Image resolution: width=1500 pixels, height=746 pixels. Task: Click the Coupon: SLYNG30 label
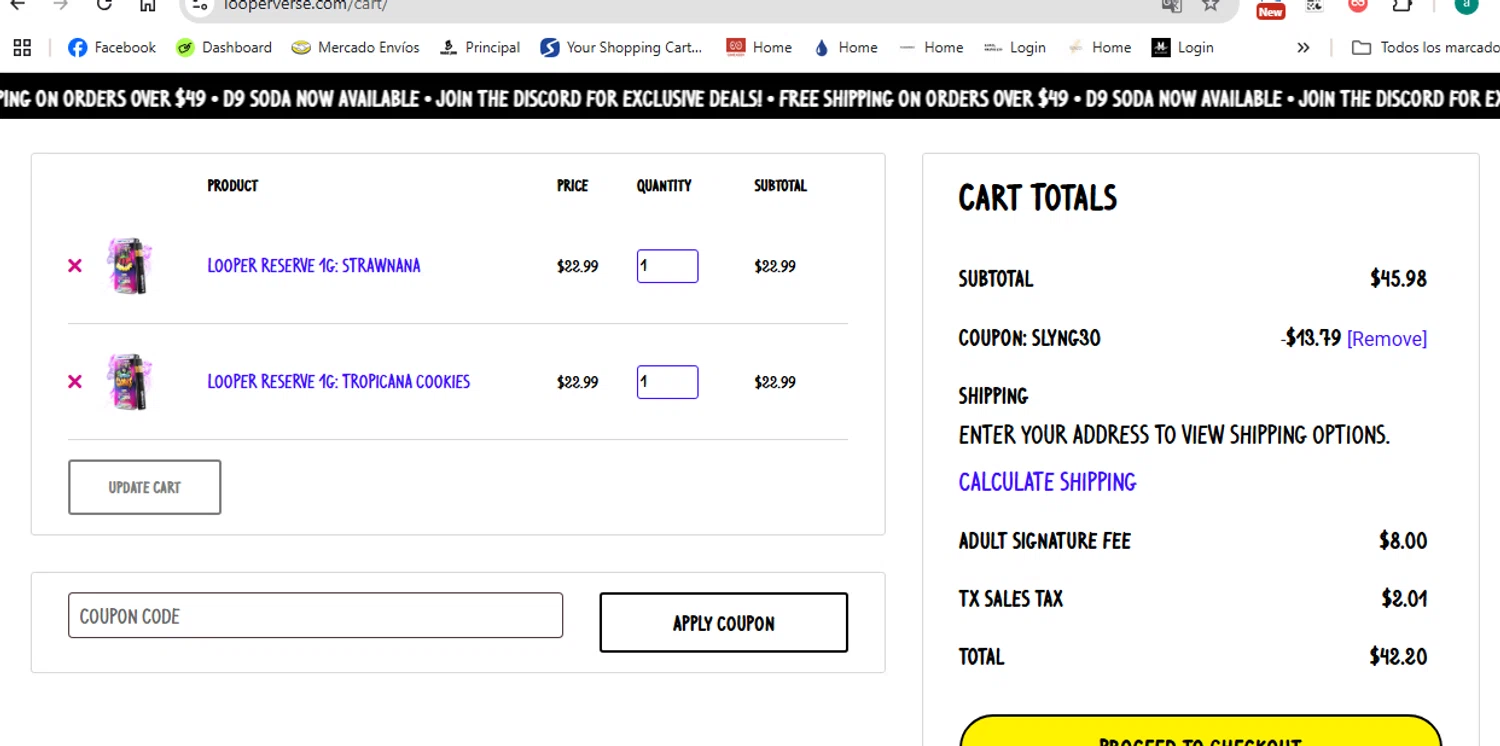pyautogui.click(x=1029, y=338)
